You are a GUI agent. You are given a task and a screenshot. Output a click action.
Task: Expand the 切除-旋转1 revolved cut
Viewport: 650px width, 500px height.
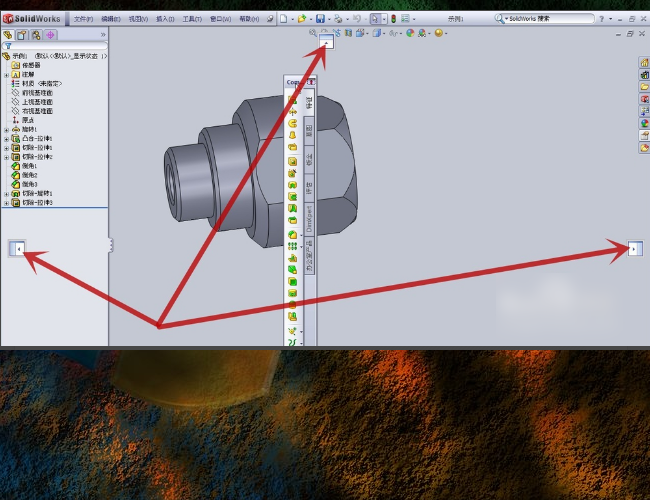coord(6,194)
